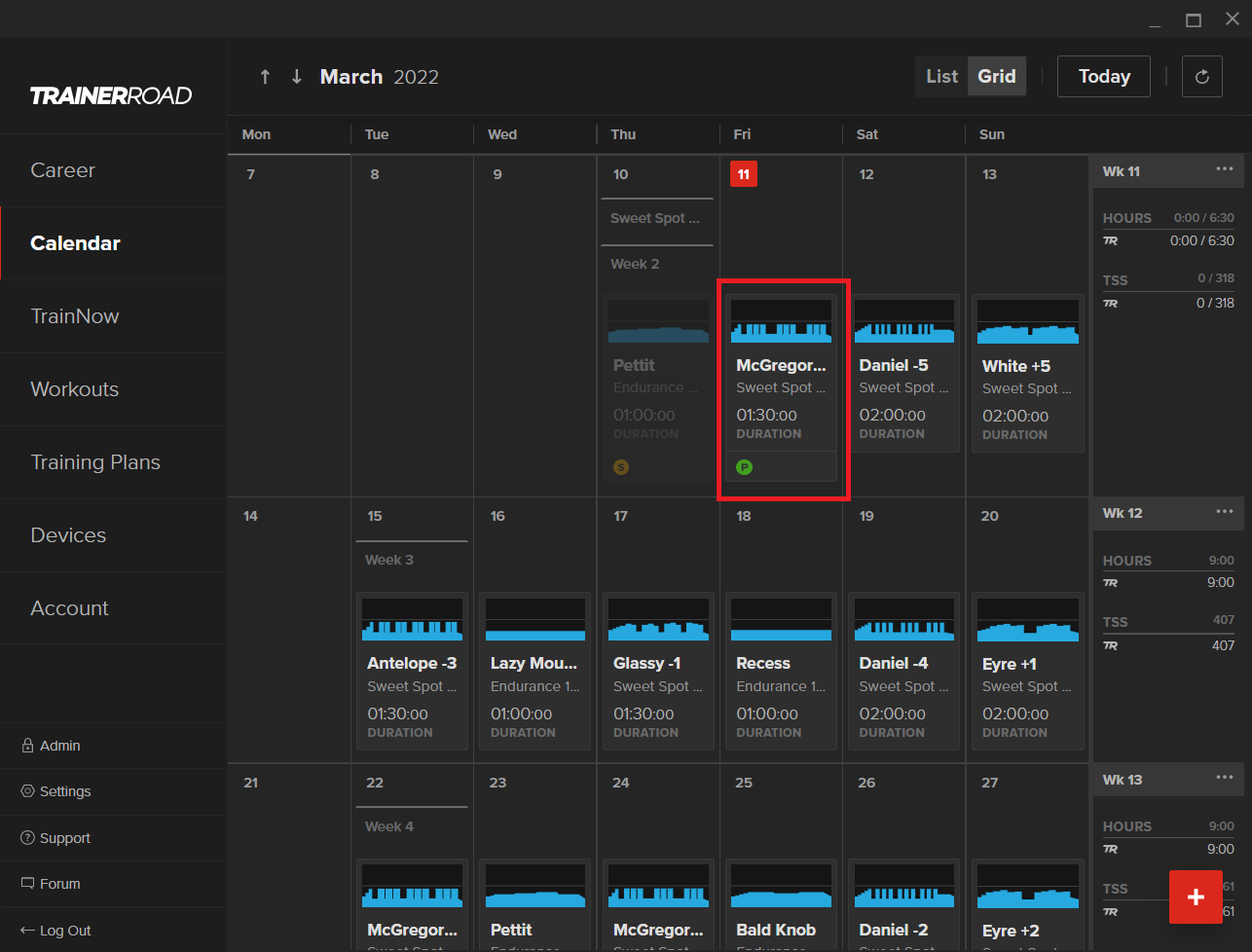This screenshot has height=952, width=1252.
Task: Click the TrainerRoad logo
Action: click(x=111, y=95)
